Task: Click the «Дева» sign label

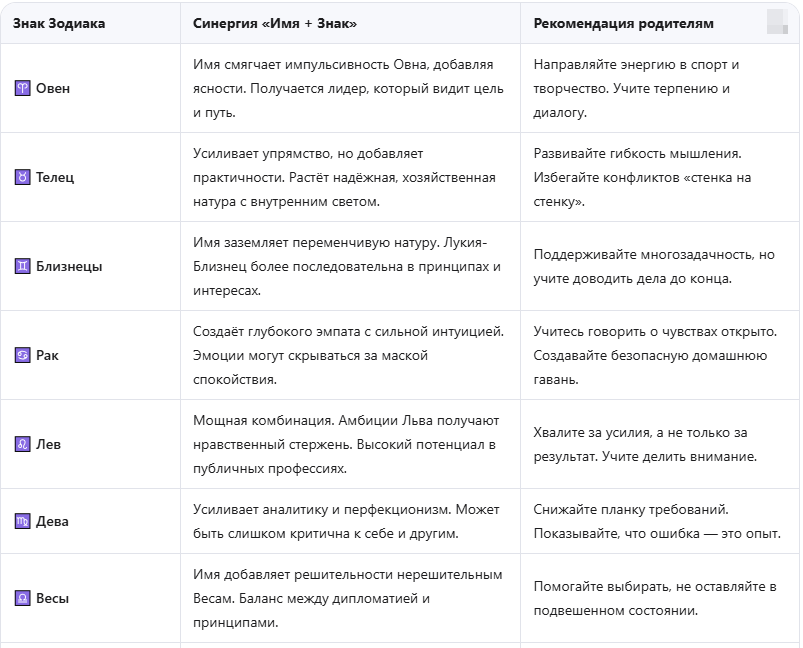Action: click(x=52, y=521)
